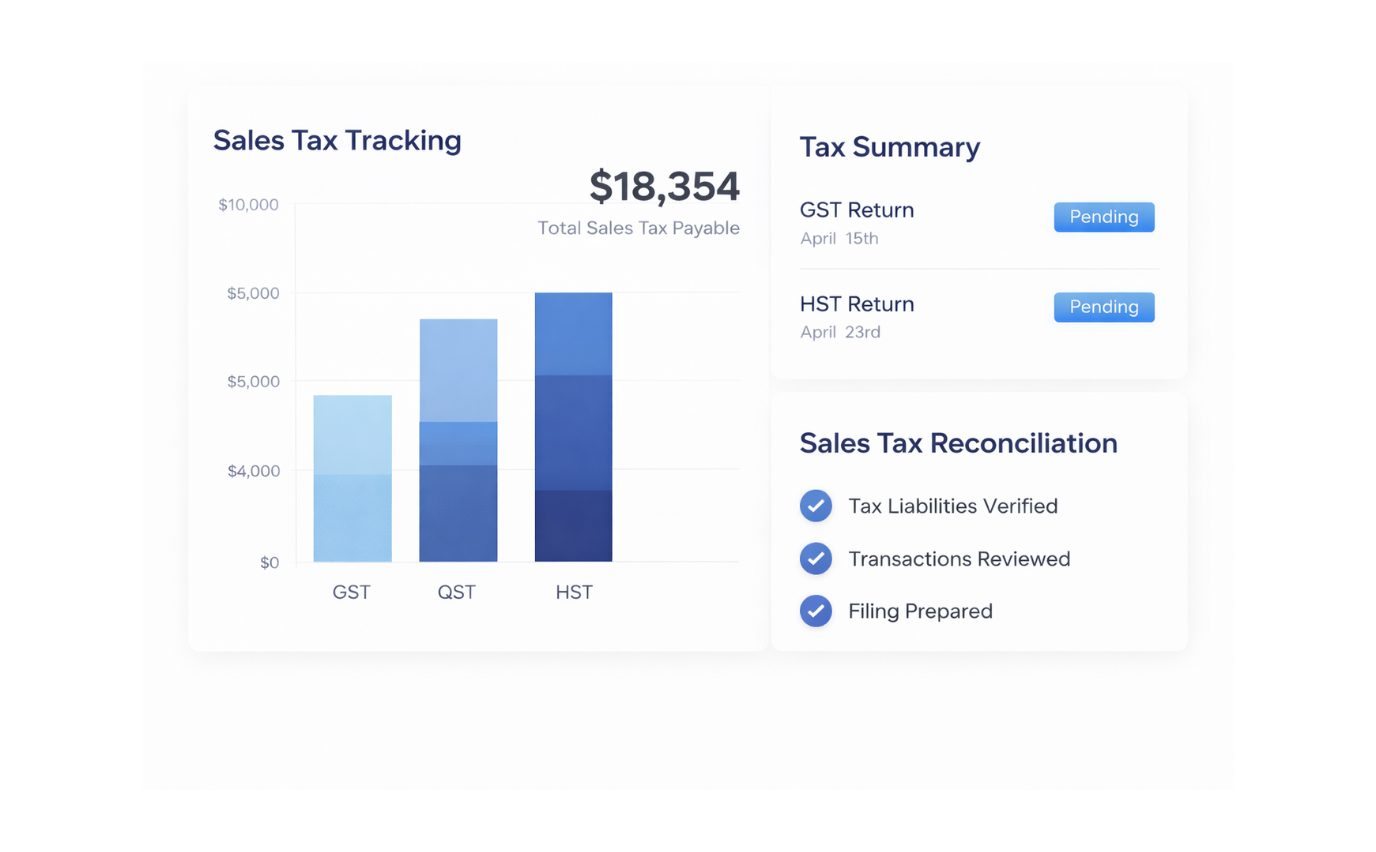The height and width of the screenshot is (852, 1376).
Task: Click the Tax Liabilities Verified checkmark
Action: click(x=816, y=505)
